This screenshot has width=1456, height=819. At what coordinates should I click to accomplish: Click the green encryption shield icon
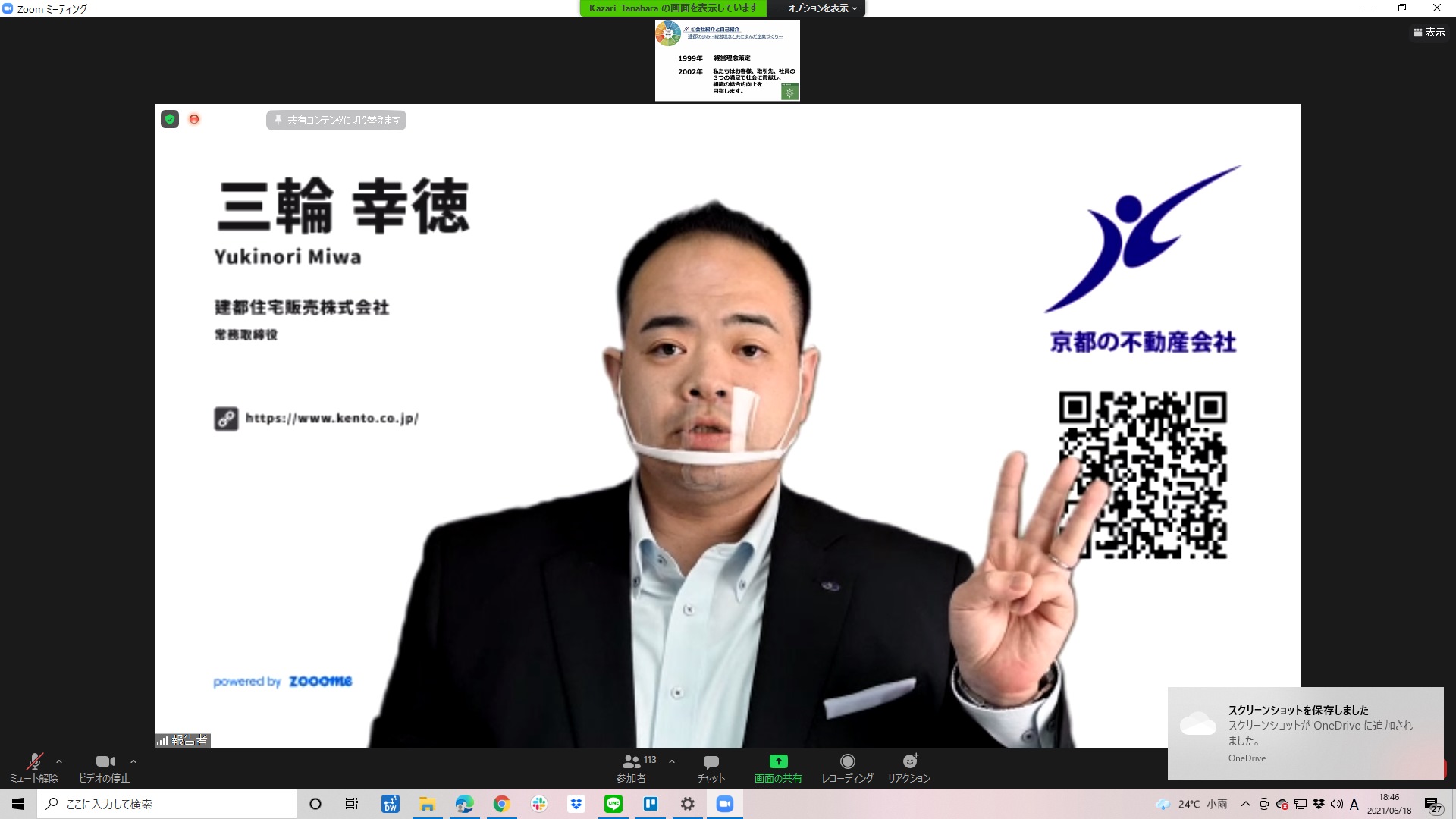tap(170, 119)
